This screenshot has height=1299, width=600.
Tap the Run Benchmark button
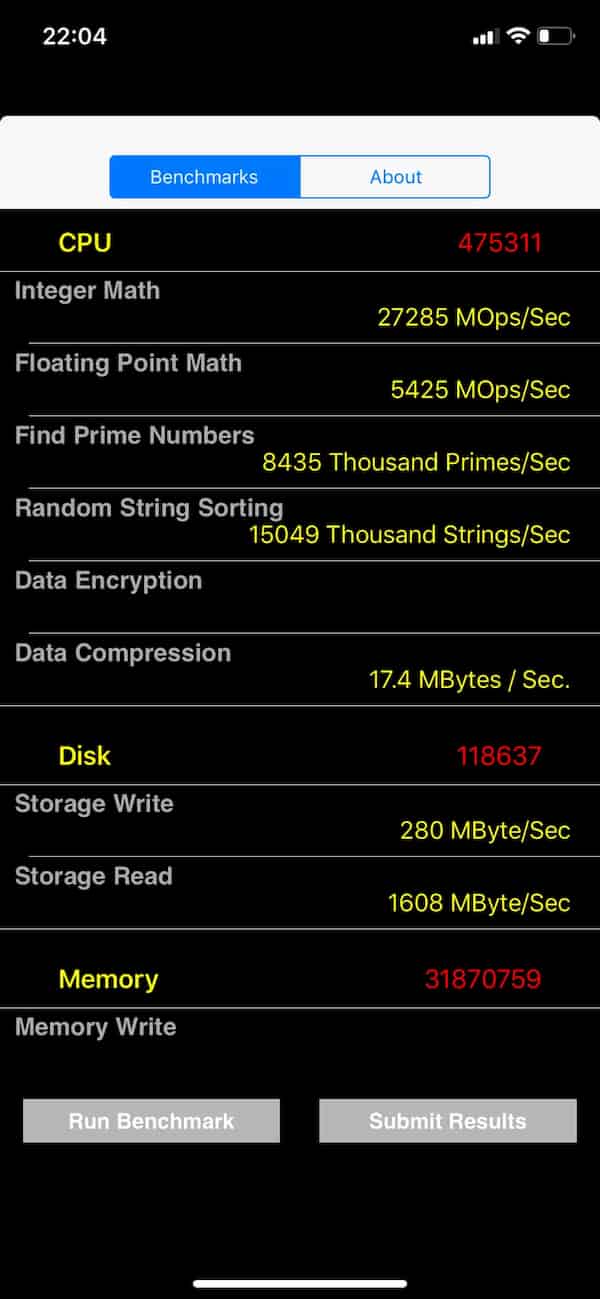tap(151, 1121)
